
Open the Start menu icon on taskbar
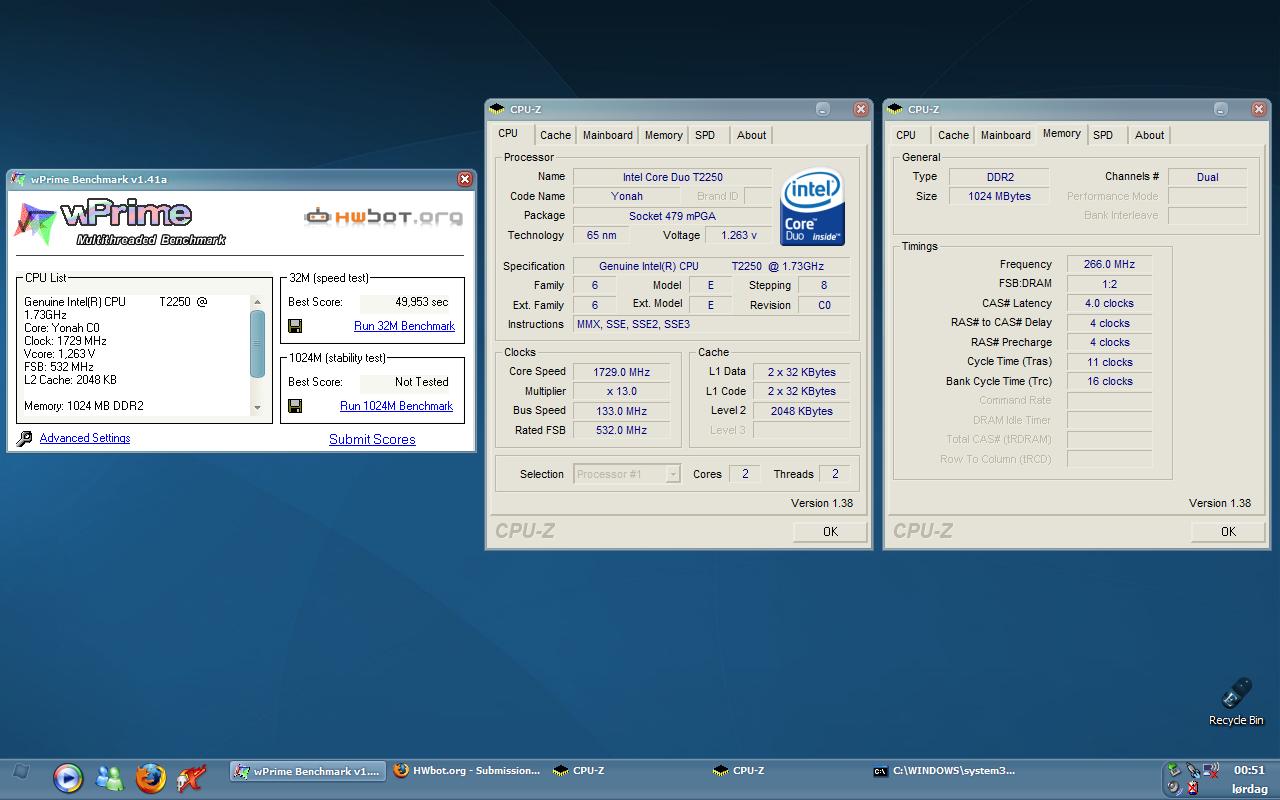(20, 772)
